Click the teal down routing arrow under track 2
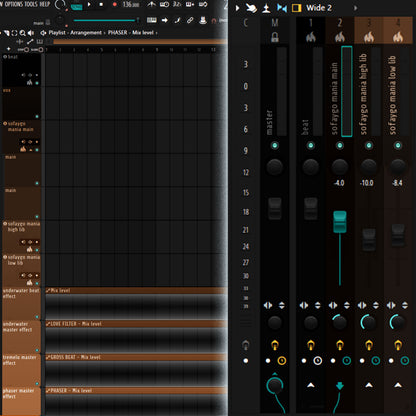Viewport: 416px width, 416px height. click(x=340, y=386)
